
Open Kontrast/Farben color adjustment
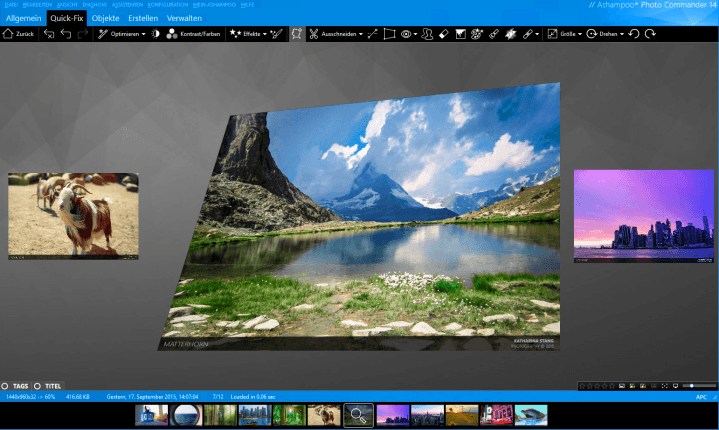[193, 34]
